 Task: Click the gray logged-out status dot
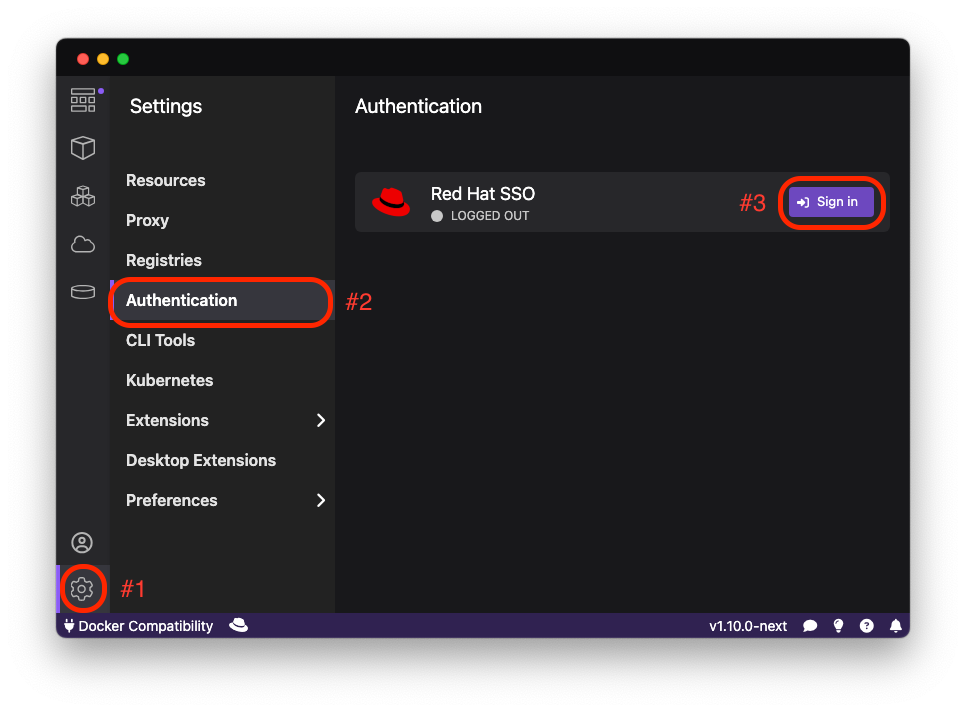[437, 216]
